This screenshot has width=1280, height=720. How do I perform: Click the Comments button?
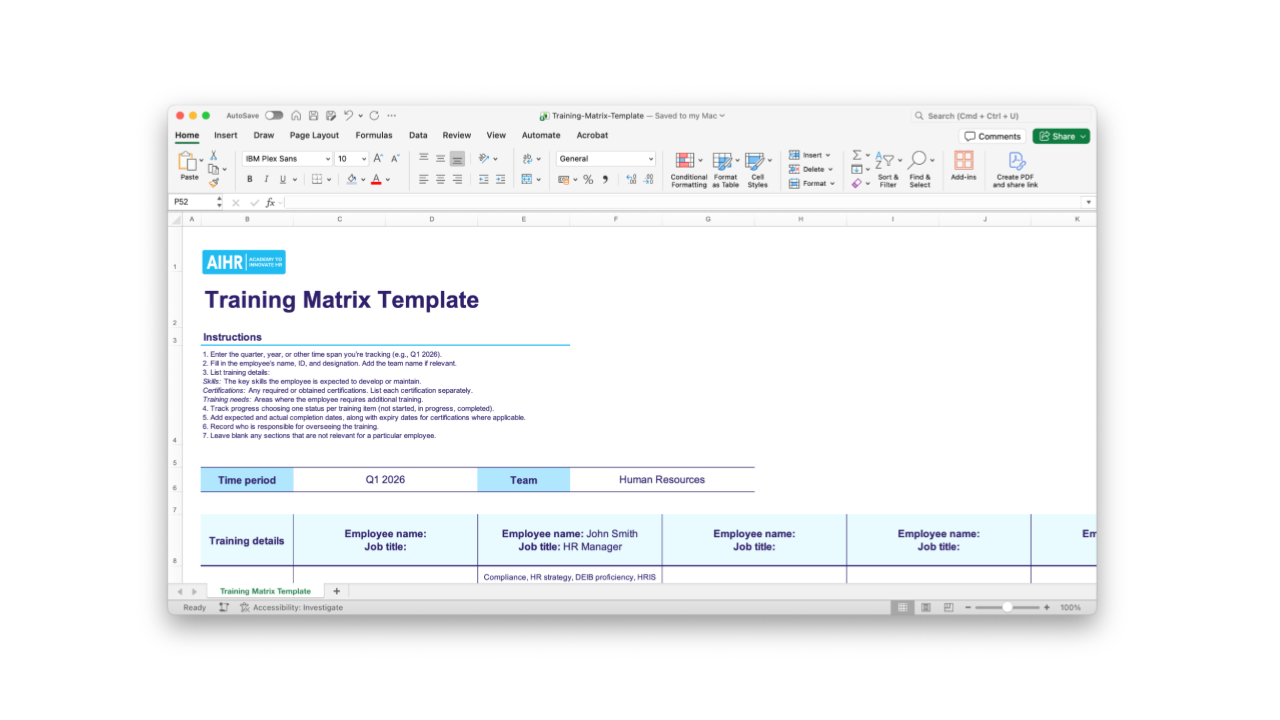[992, 137]
